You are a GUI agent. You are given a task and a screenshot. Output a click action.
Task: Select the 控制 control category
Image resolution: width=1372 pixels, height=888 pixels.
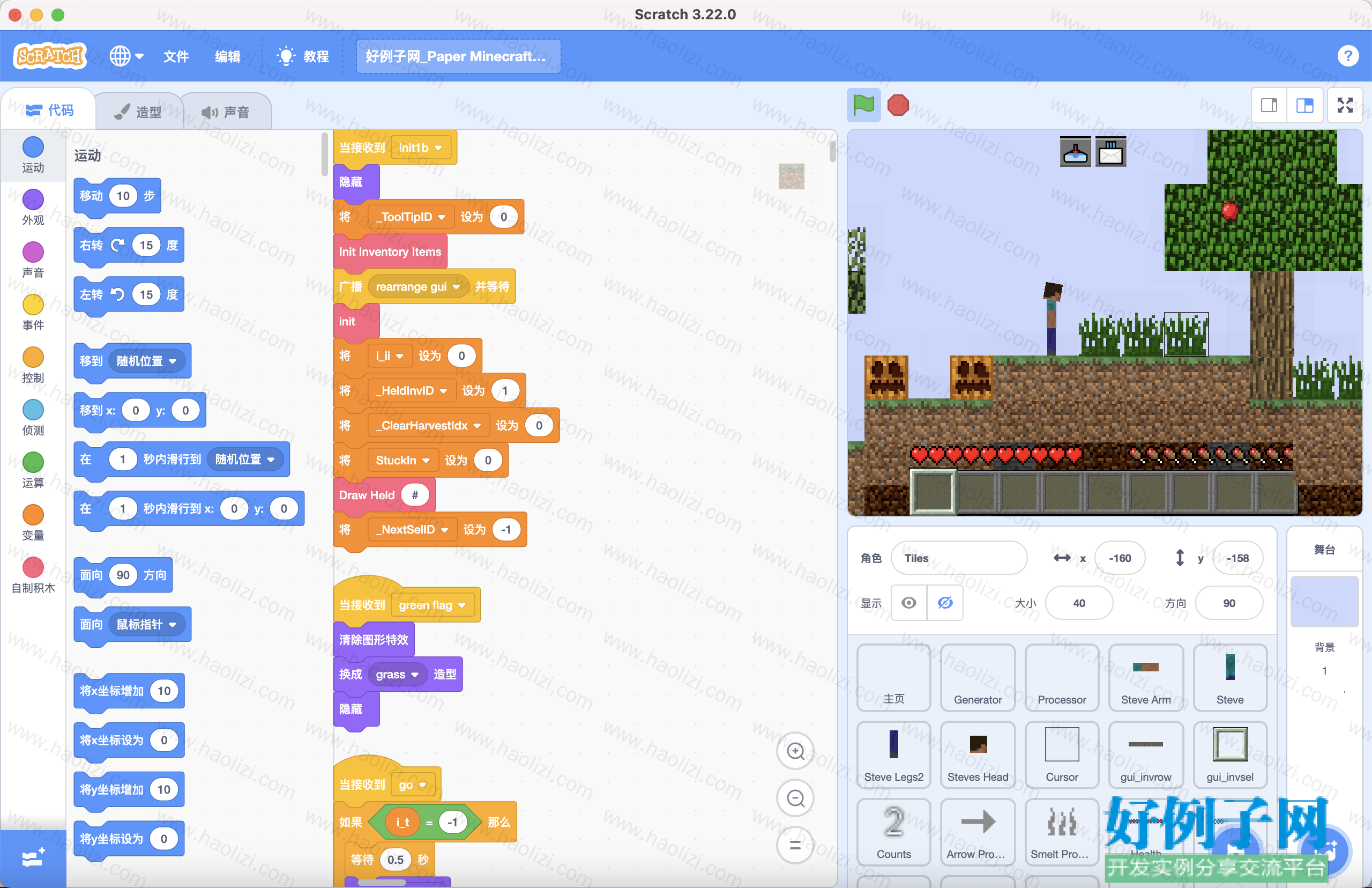[33, 365]
